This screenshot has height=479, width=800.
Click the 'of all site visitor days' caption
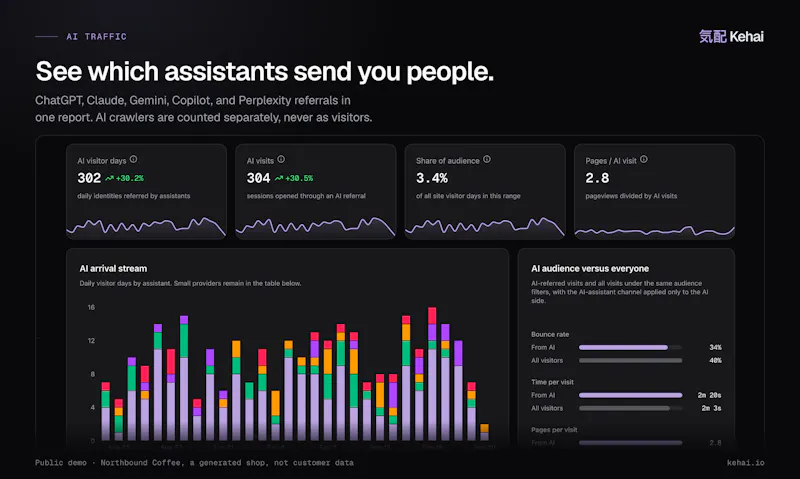tap(468, 196)
